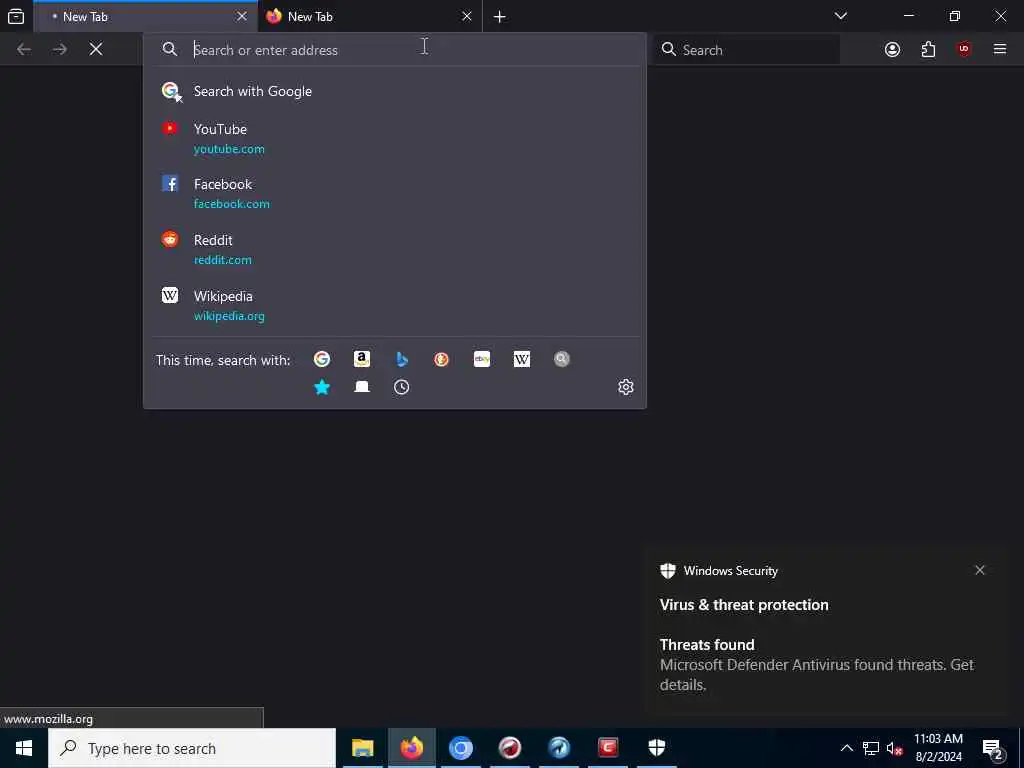Viewport: 1024px width, 768px height.
Task: Open a new tab with plus button
Action: click(x=500, y=17)
